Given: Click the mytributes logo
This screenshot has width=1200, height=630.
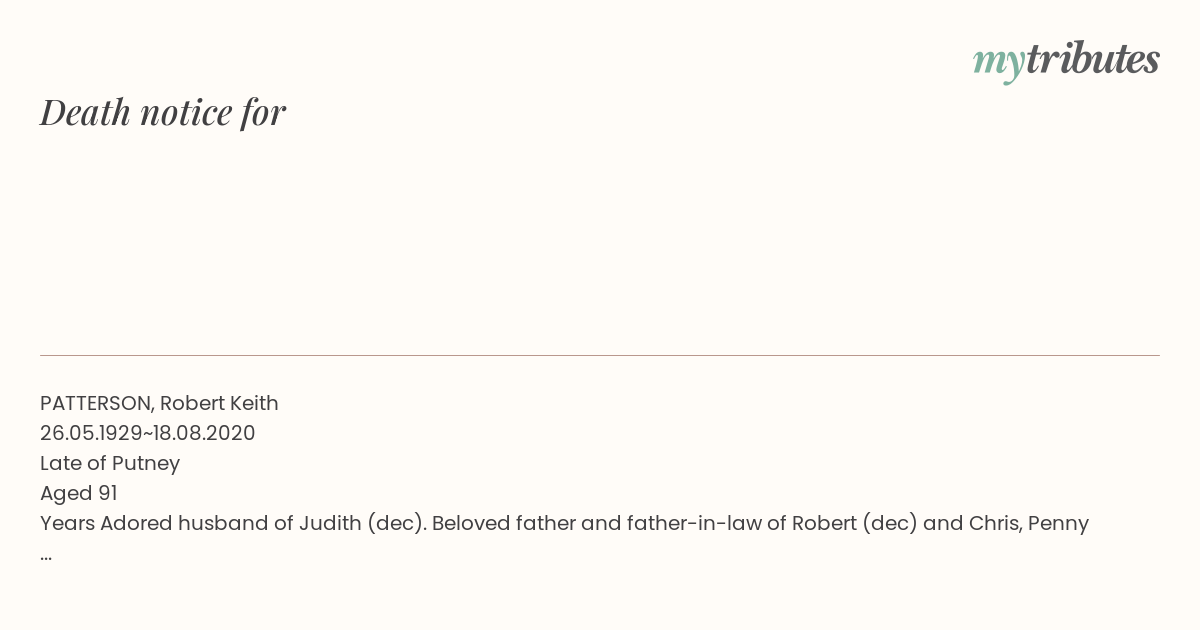Looking at the screenshot, I should pos(1066,61).
